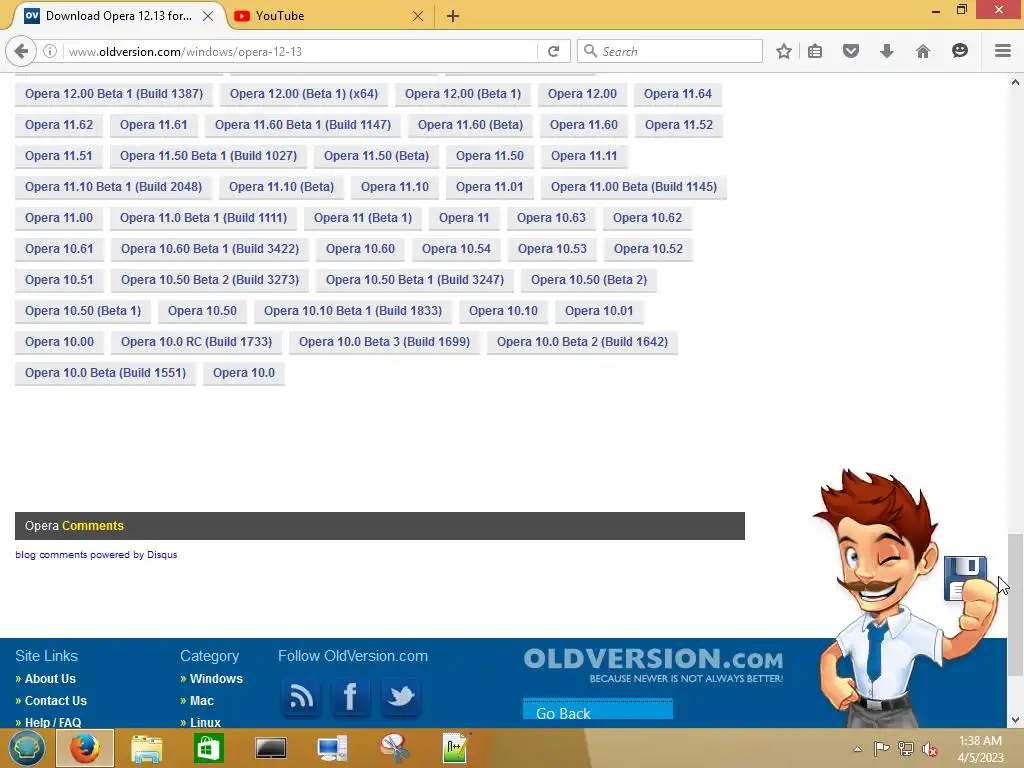Open the green notepad taskbar icon
Viewport: 1024px width, 768px height.
[x=455, y=748]
